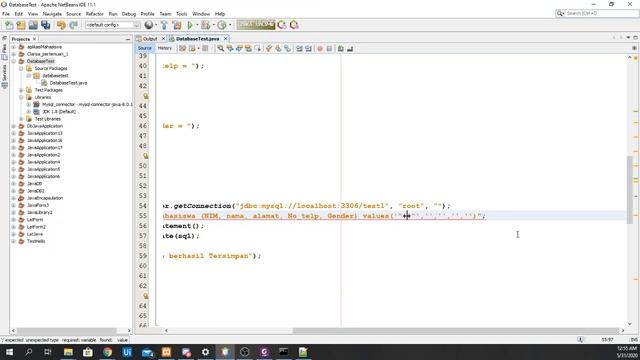The image size is (640, 360).
Task: Click the Source view button
Action: point(144,48)
